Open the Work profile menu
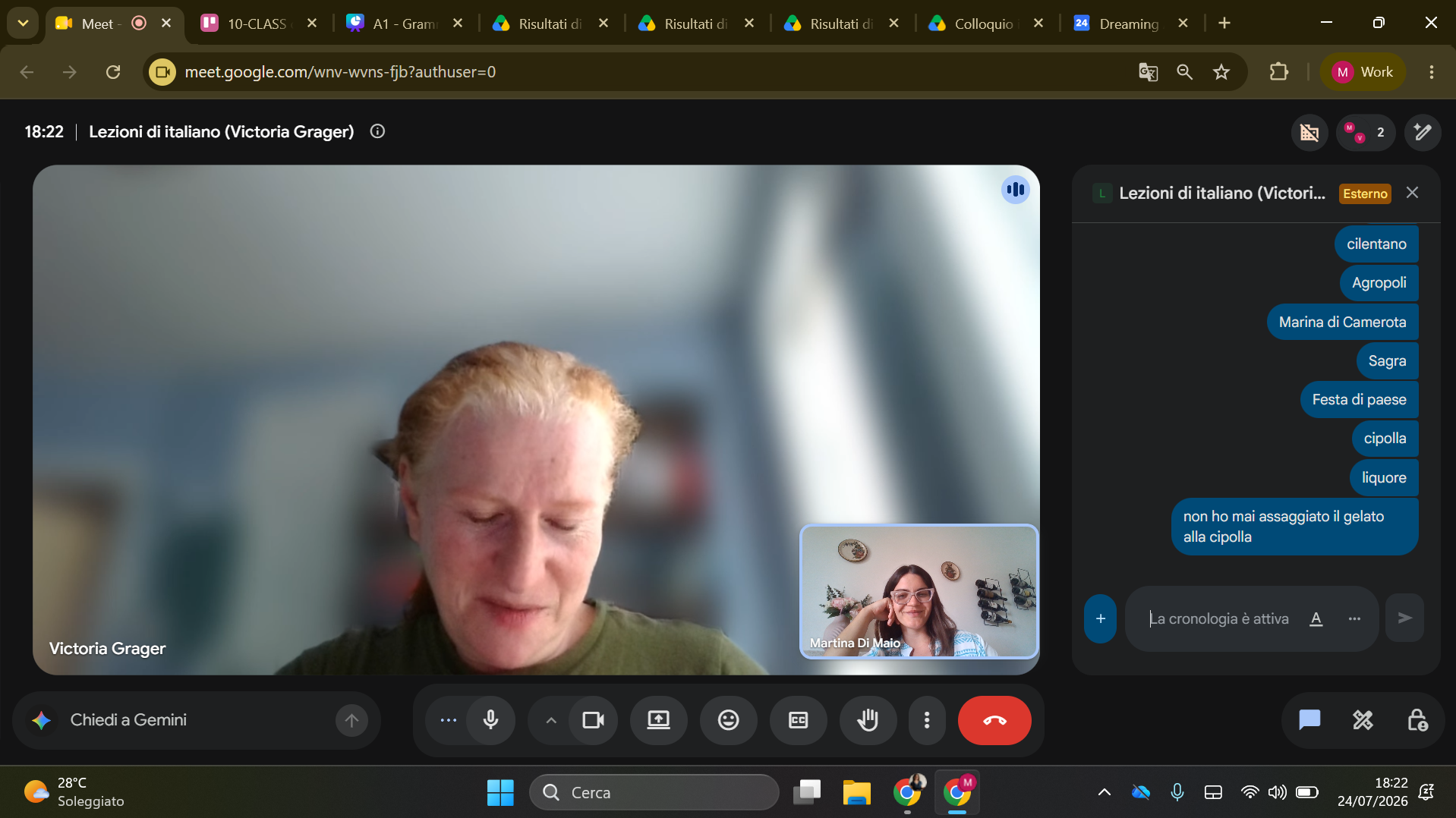 click(1363, 72)
